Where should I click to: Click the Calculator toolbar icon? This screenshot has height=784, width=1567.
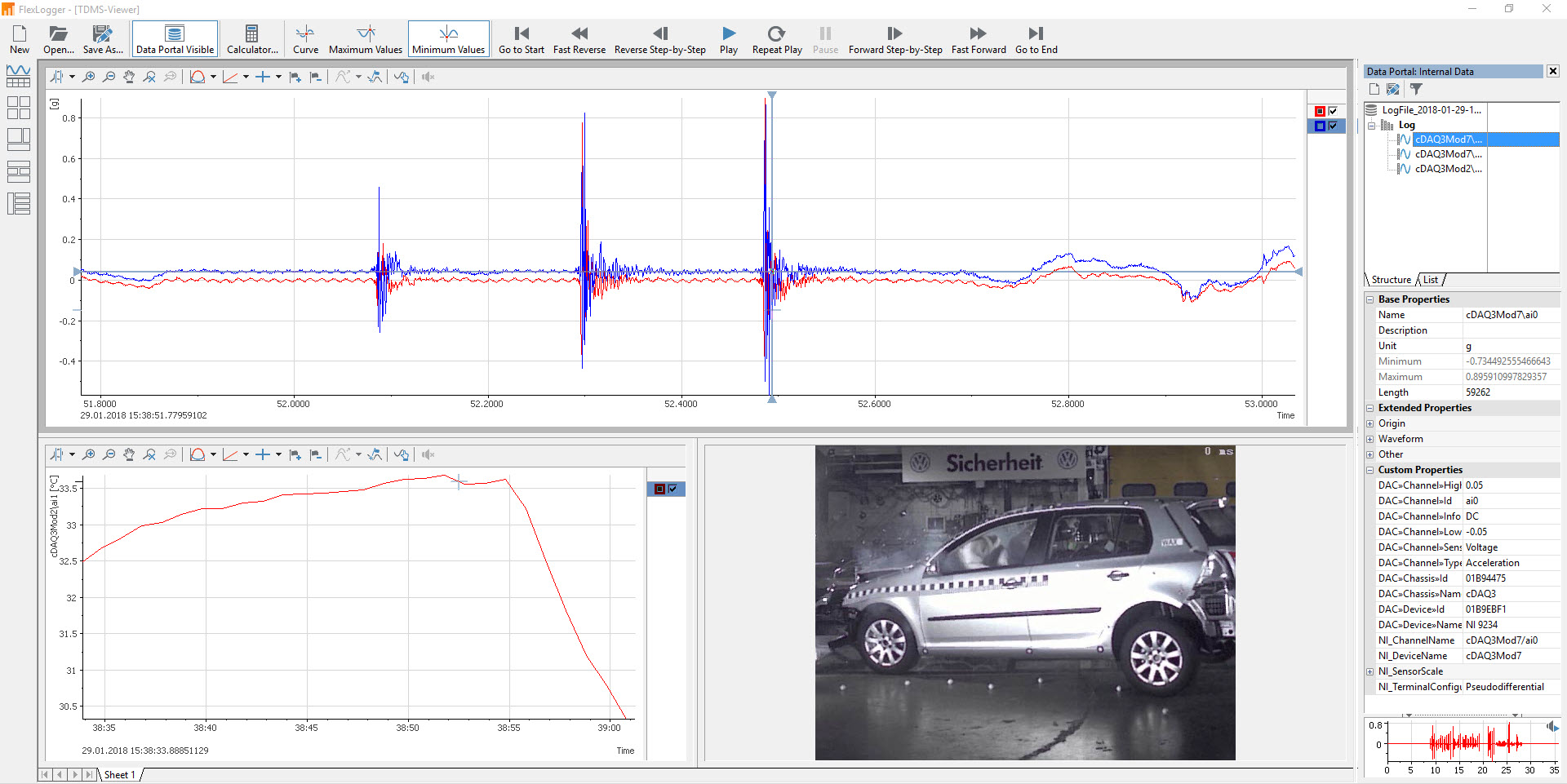251,38
